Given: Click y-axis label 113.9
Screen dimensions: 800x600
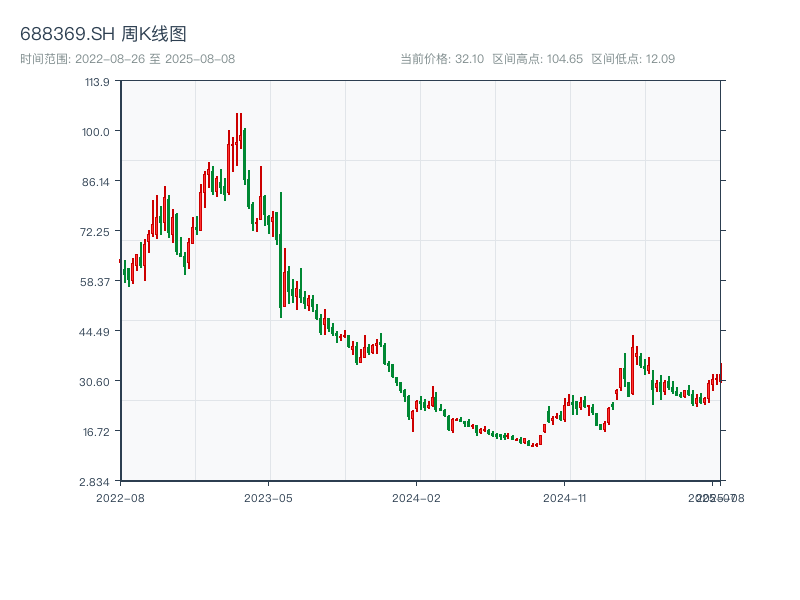Looking at the screenshot, I should point(97,82).
